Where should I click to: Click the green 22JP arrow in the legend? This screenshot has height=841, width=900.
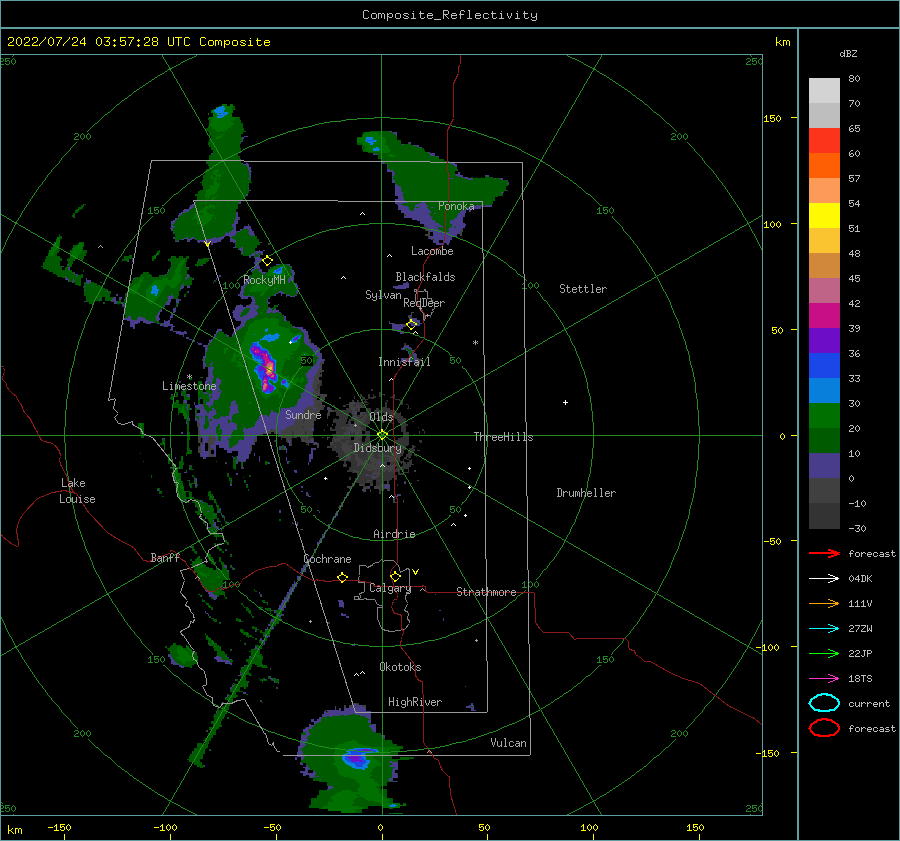824,653
